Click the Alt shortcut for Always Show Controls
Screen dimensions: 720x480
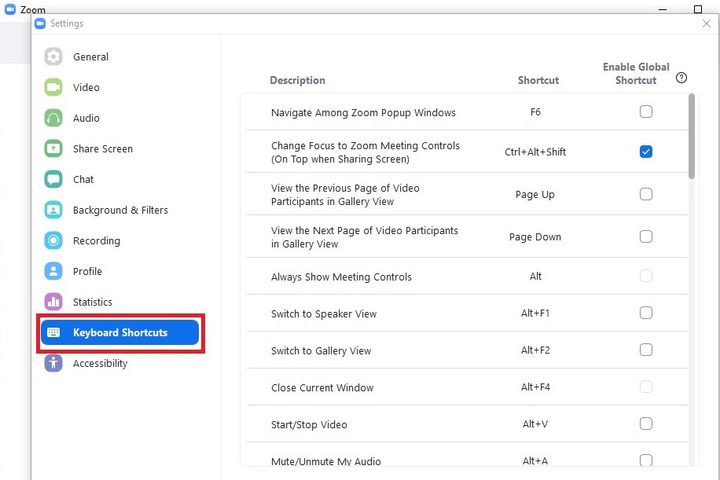(x=535, y=276)
